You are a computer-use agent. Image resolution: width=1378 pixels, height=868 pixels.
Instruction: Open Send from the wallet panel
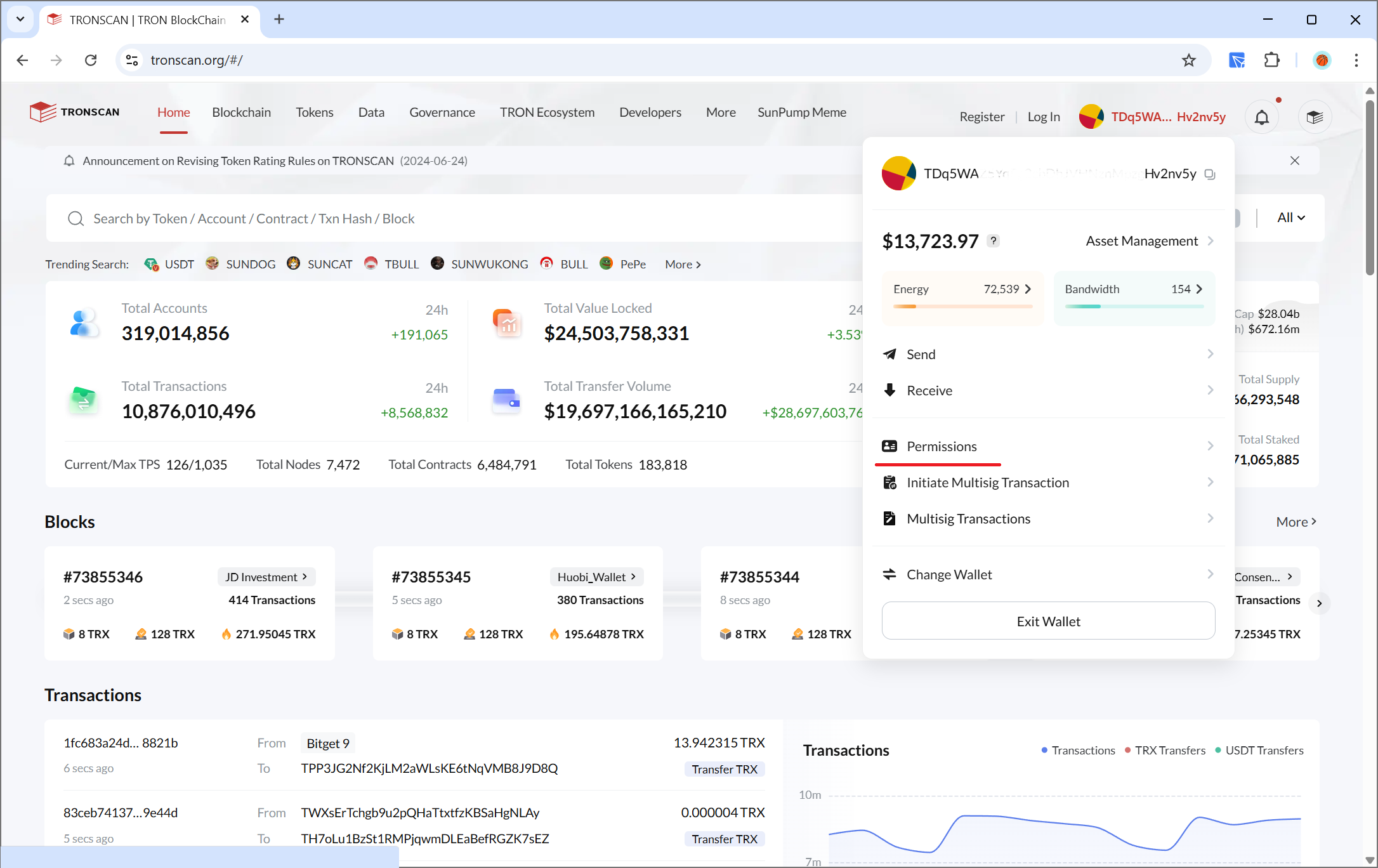[1048, 355]
